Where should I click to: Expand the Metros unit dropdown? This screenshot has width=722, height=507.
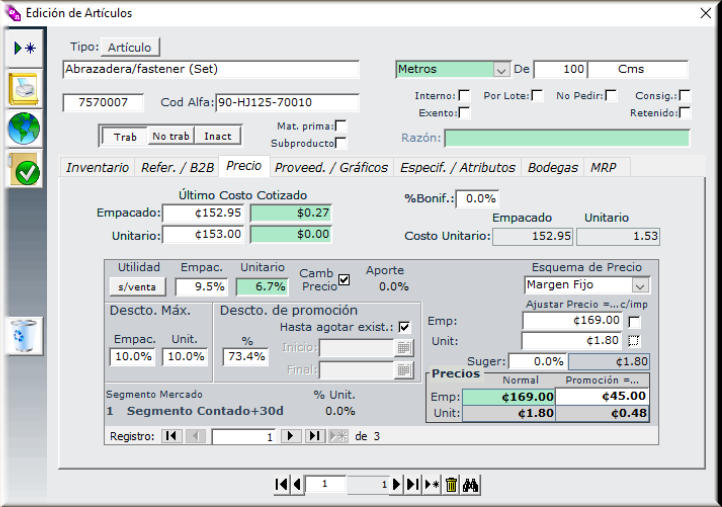point(501,70)
